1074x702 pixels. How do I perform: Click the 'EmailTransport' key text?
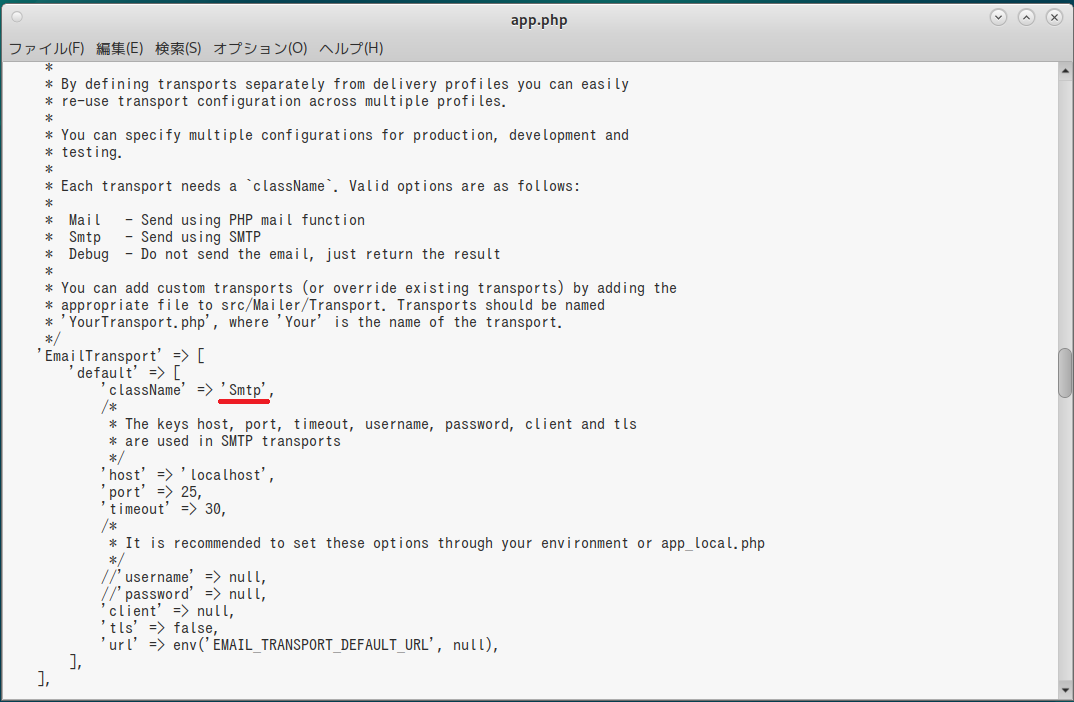[100, 356]
